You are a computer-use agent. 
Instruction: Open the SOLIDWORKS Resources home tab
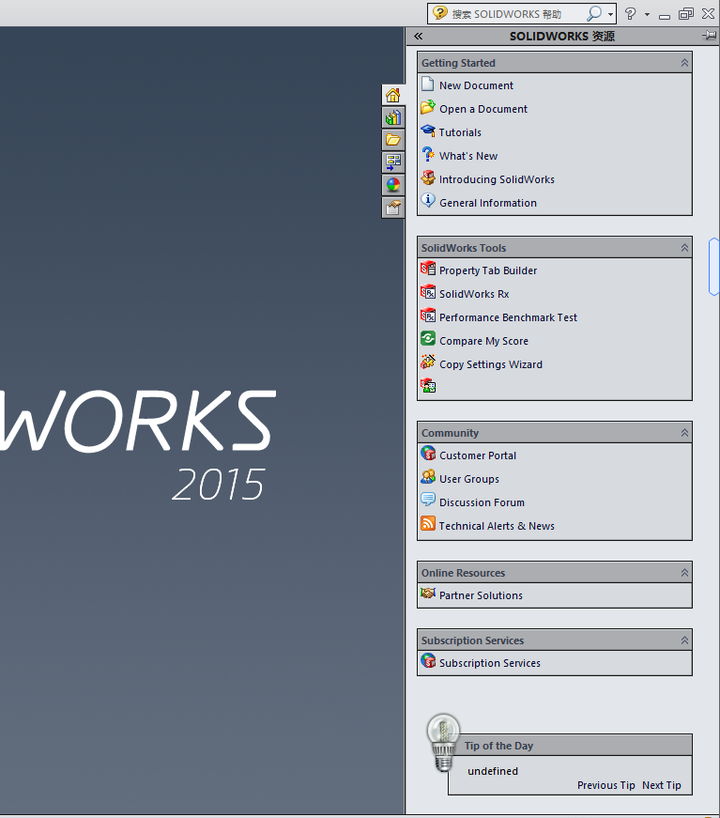393,95
